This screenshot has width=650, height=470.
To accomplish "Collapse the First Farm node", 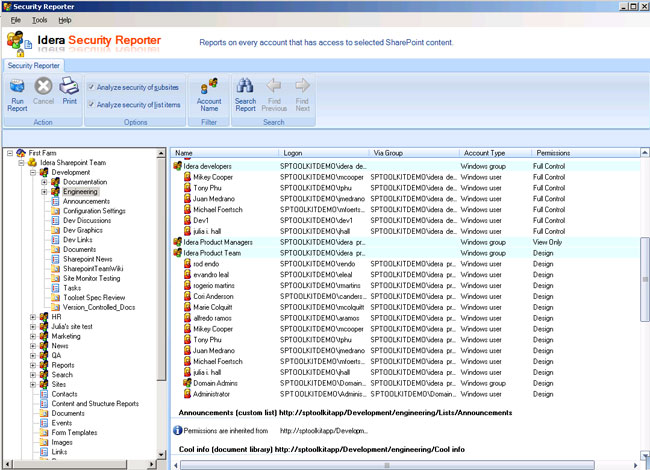I will click(10, 153).
